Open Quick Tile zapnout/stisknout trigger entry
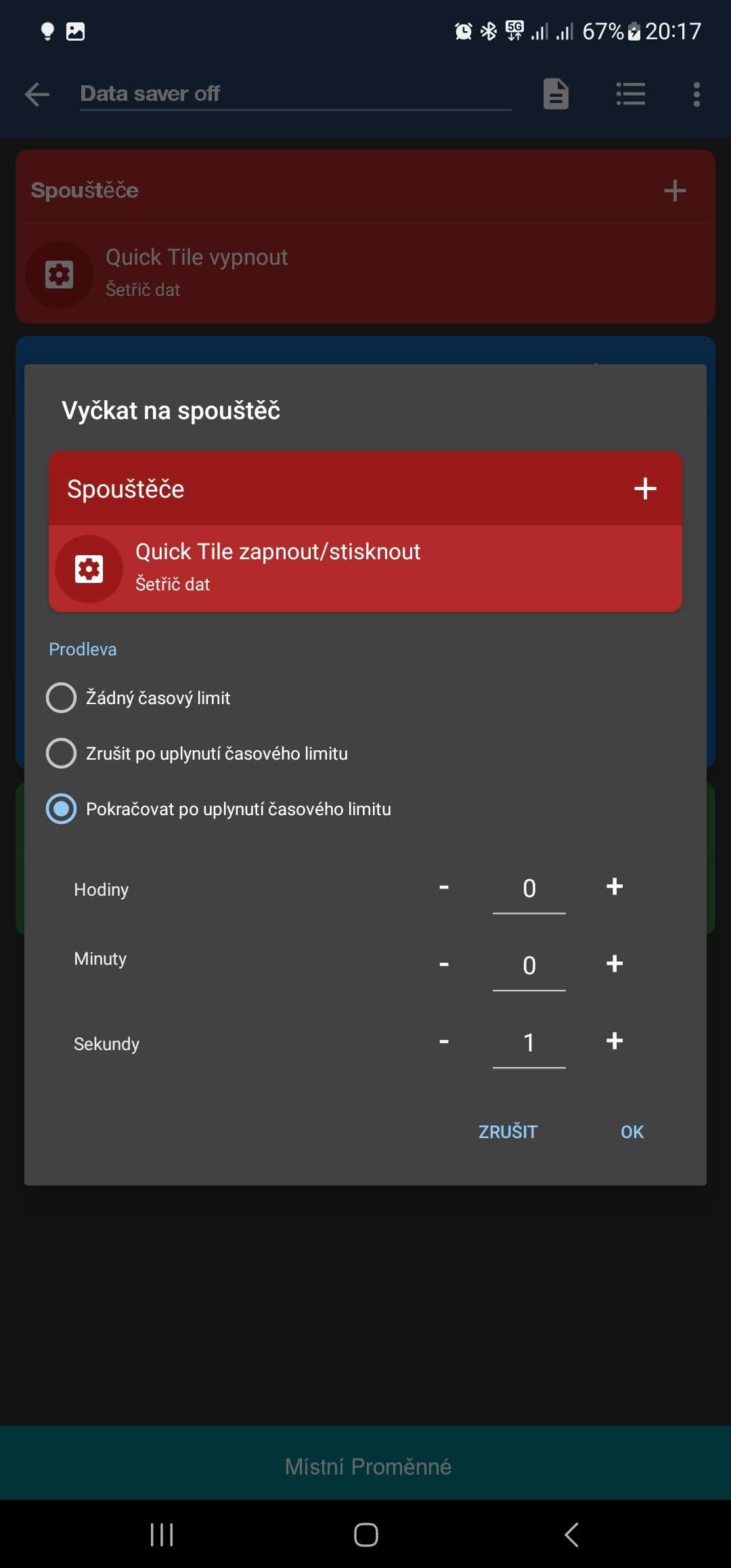The height and width of the screenshot is (1568, 731). coord(365,569)
